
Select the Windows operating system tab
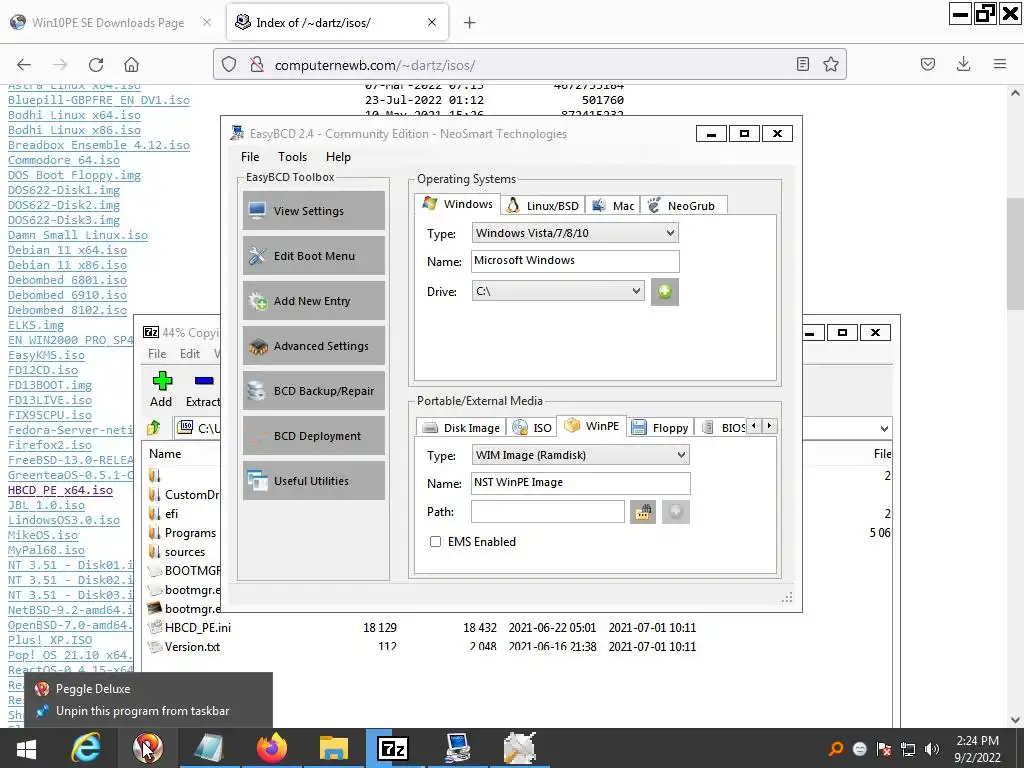click(458, 204)
